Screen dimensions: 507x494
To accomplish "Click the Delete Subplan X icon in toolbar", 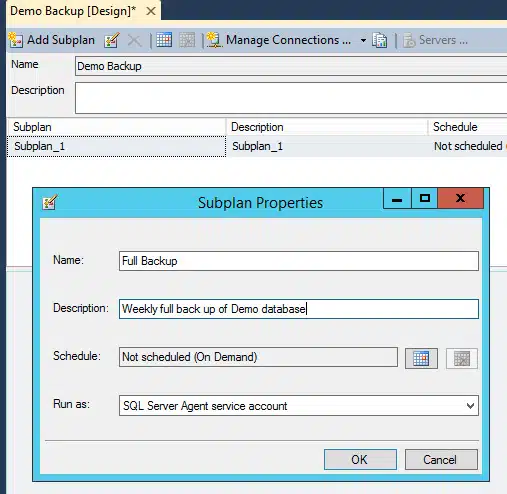I will [x=135, y=41].
